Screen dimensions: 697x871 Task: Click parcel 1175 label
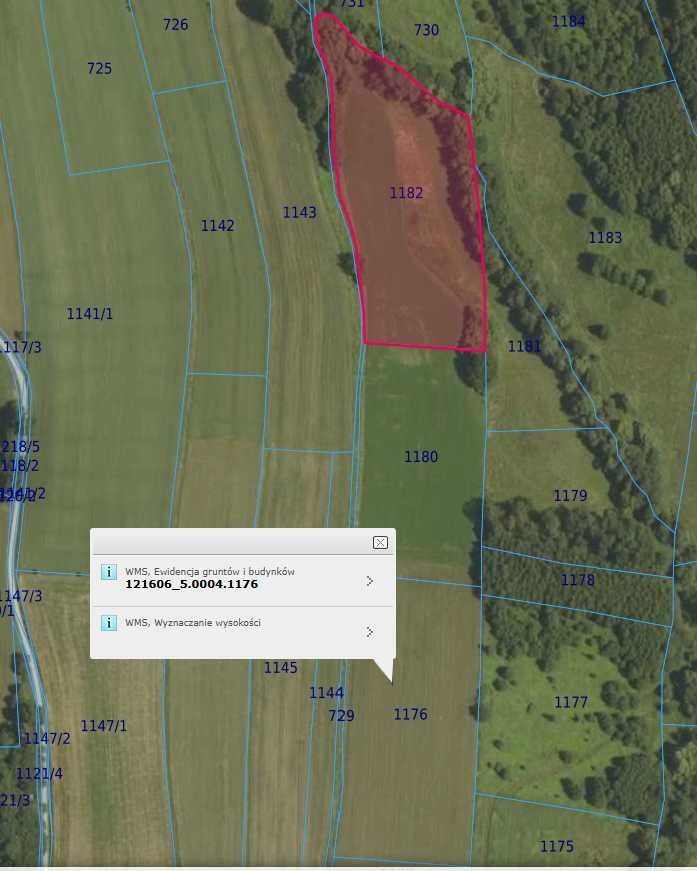pyautogui.click(x=557, y=846)
